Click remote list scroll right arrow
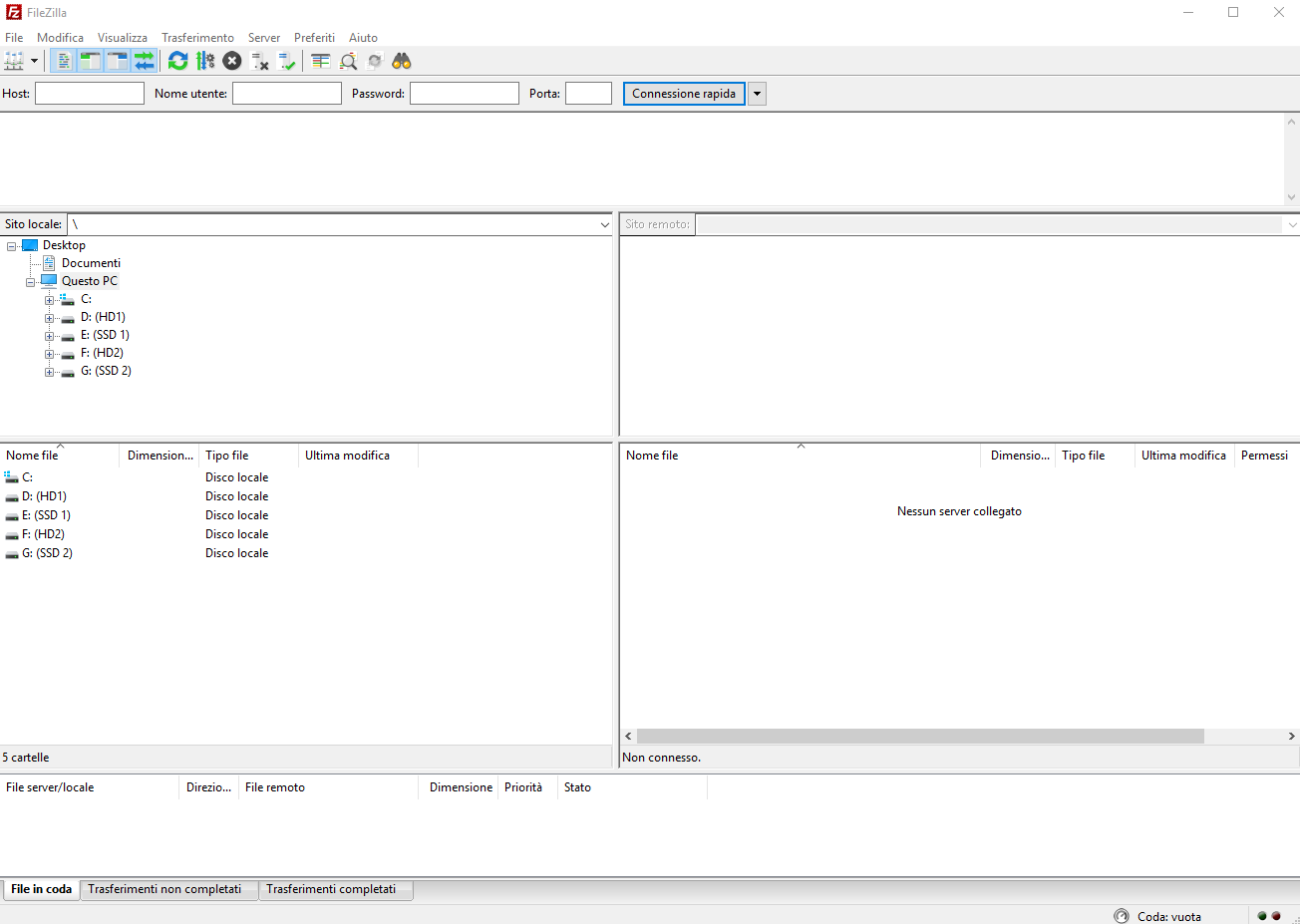The height and width of the screenshot is (924, 1300). tap(1291, 736)
